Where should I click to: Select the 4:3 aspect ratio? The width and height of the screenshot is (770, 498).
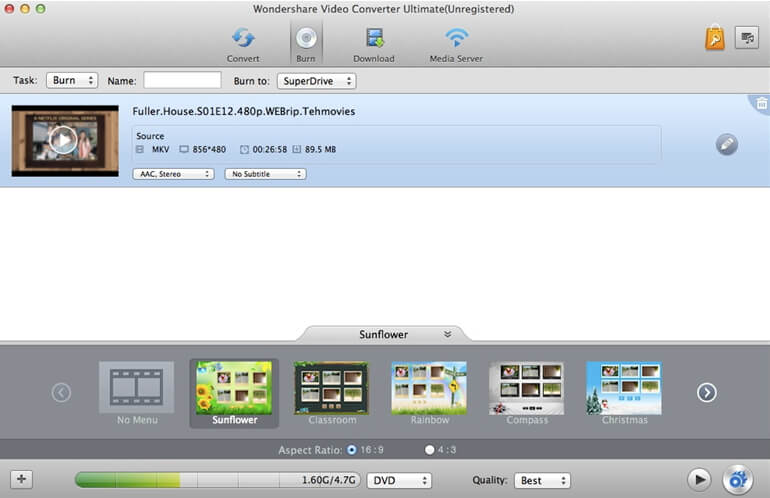click(430, 449)
